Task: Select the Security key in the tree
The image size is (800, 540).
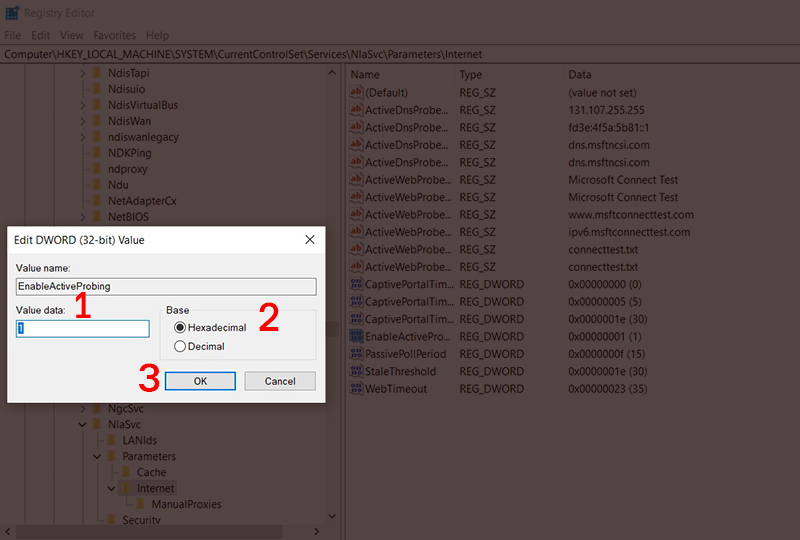Action: [141, 520]
